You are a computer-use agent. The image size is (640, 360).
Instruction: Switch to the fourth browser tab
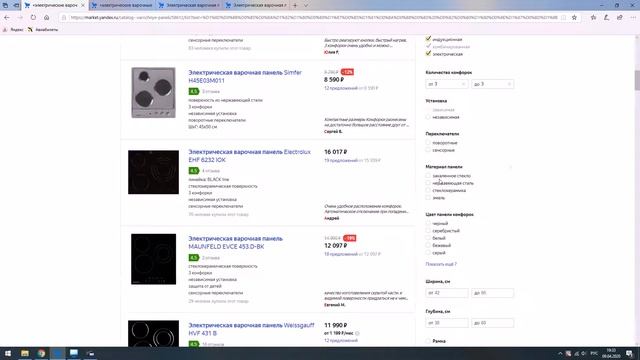pyautogui.click(x=256, y=5)
